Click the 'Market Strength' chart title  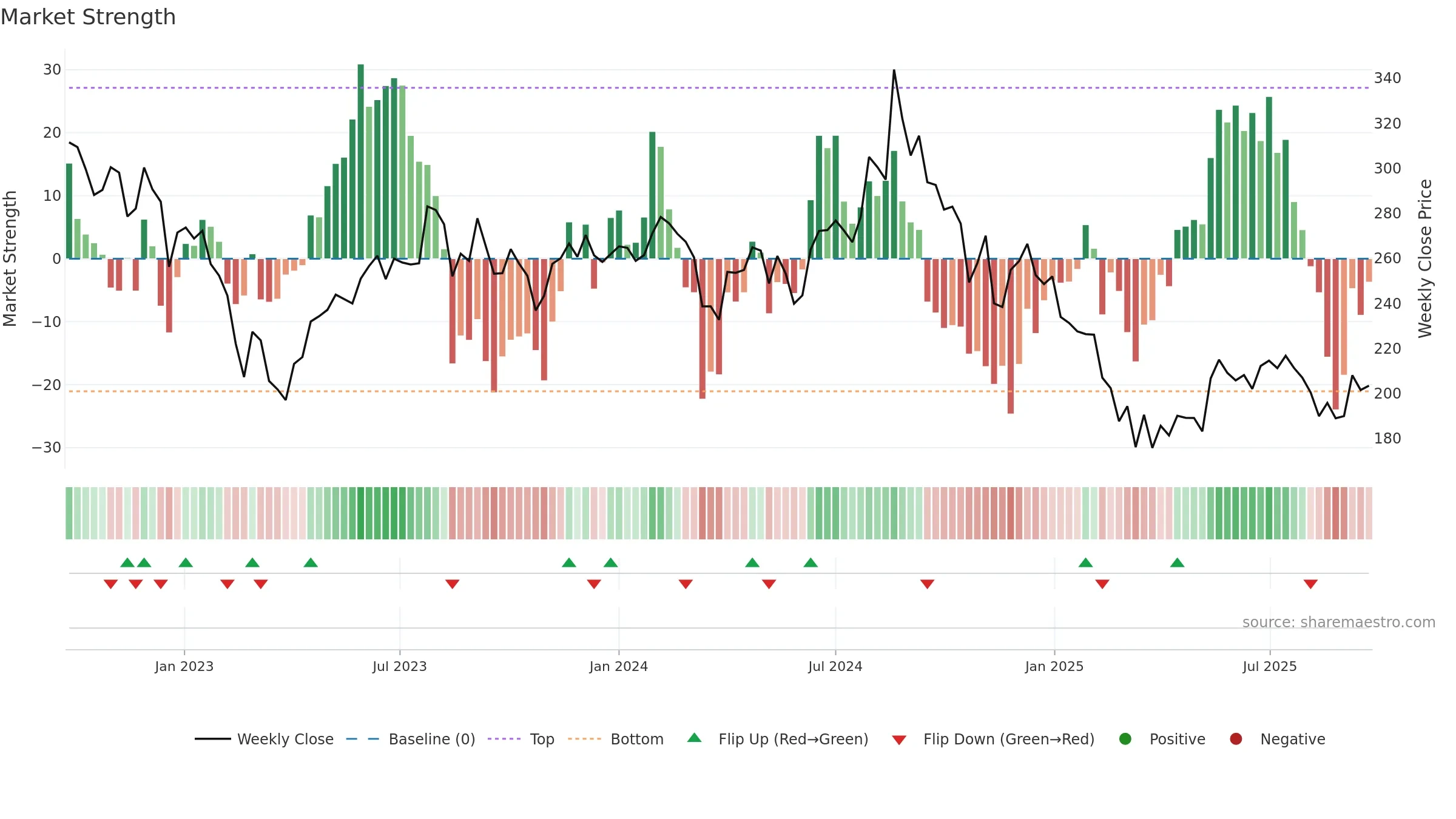click(88, 17)
